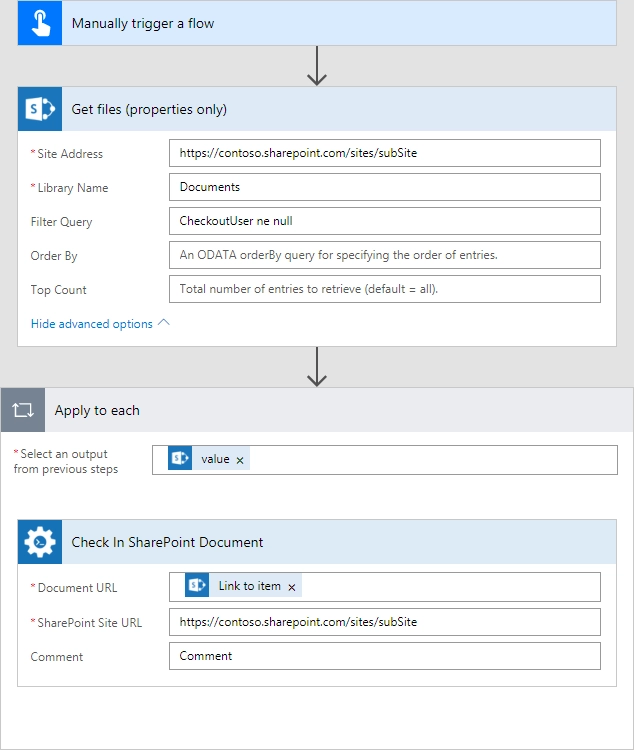The height and width of the screenshot is (750, 634).
Task: Collapse Check In SharePoint Document header
Action: coord(317,542)
